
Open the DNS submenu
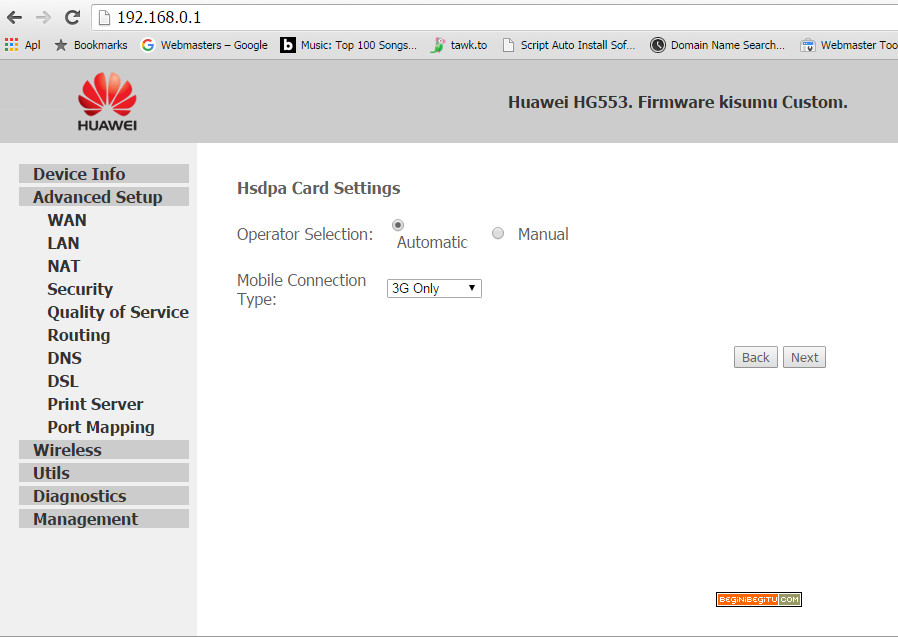[65, 358]
